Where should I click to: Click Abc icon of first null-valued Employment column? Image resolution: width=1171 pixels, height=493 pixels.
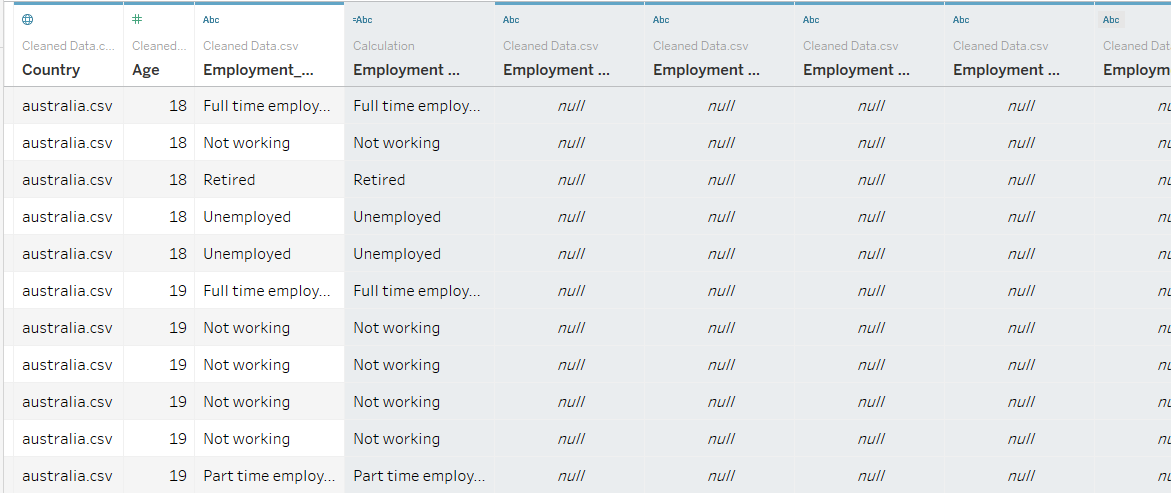(x=511, y=19)
